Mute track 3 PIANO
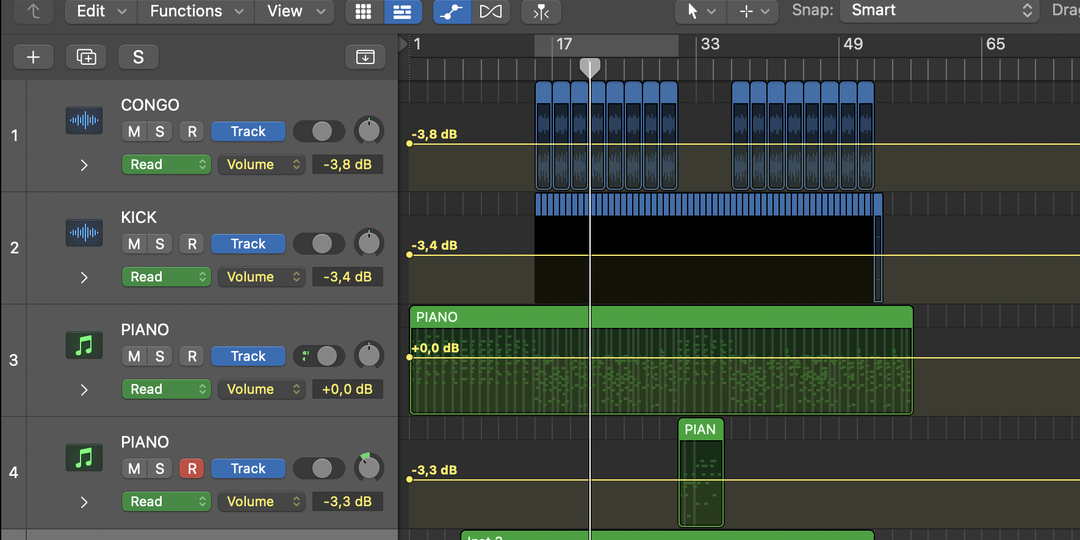 pos(134,356)
